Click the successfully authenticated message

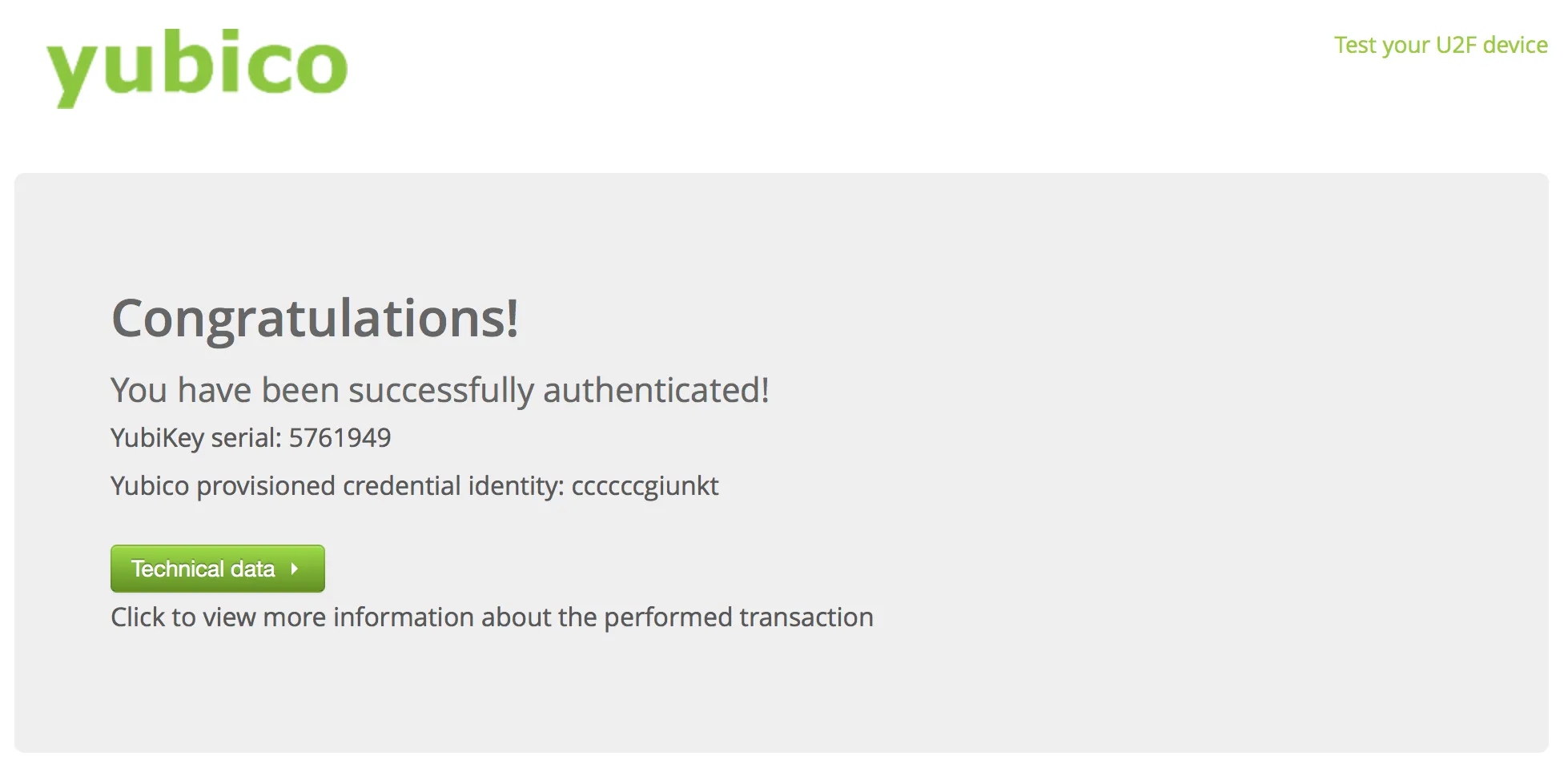tap(440, 390)
